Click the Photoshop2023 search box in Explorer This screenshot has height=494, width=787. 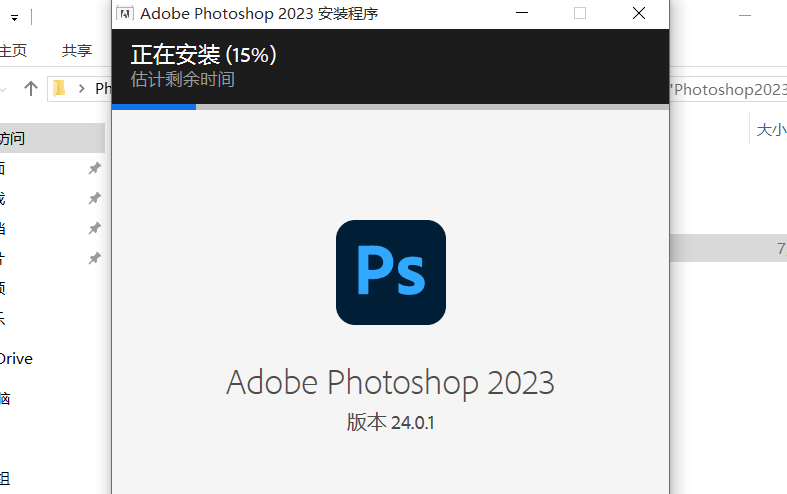click(x=729, y=89)
